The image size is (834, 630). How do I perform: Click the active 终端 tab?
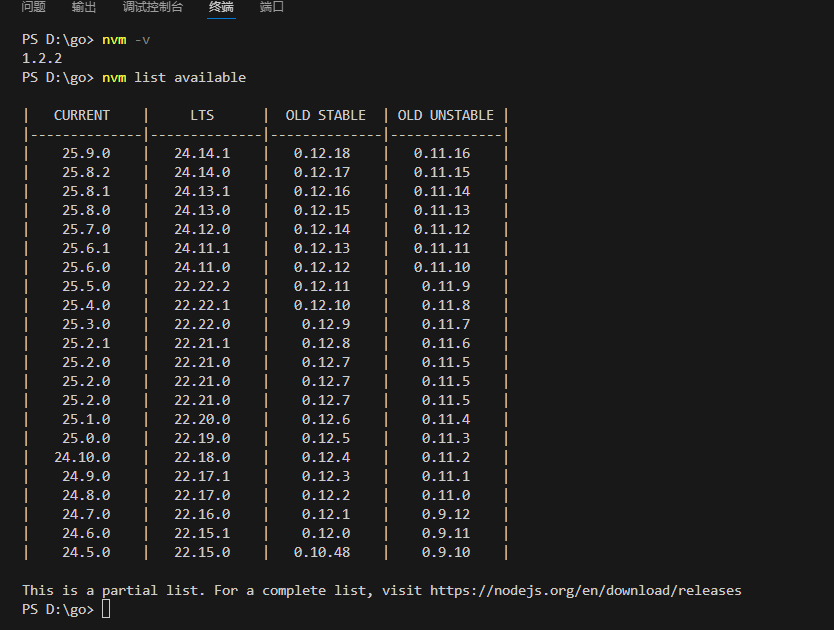pyautogui.click(x=221, y=7)
